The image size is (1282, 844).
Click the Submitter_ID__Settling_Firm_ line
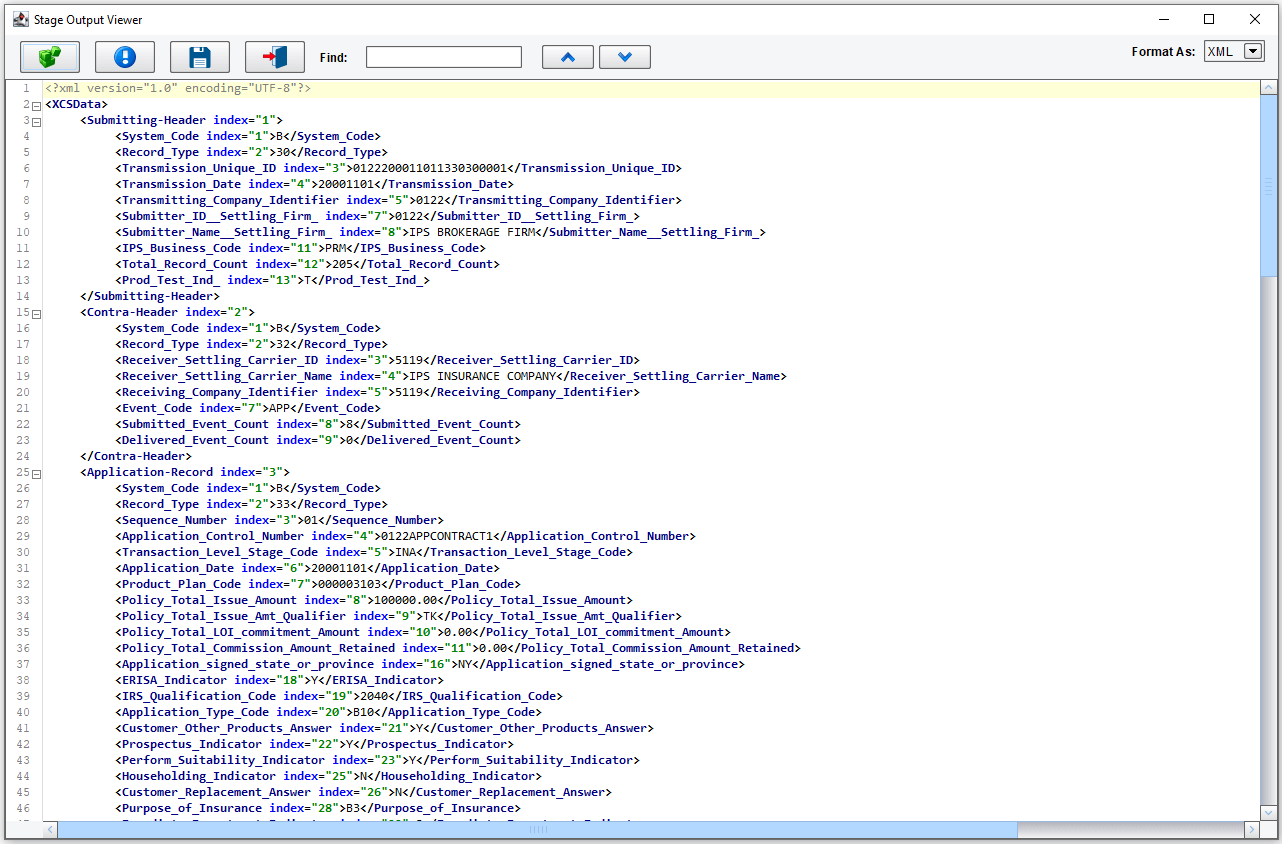tap(377, 216)
